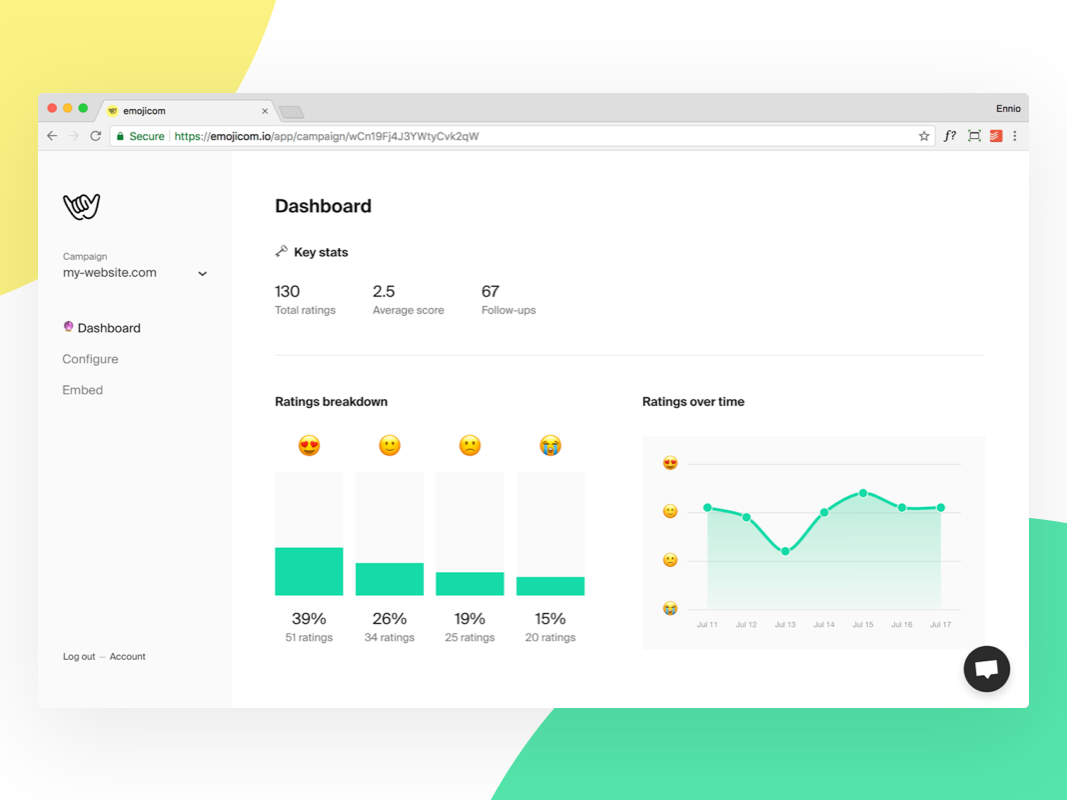Select the heart-eyes emoji in ratings breakdown

(309, 446)
